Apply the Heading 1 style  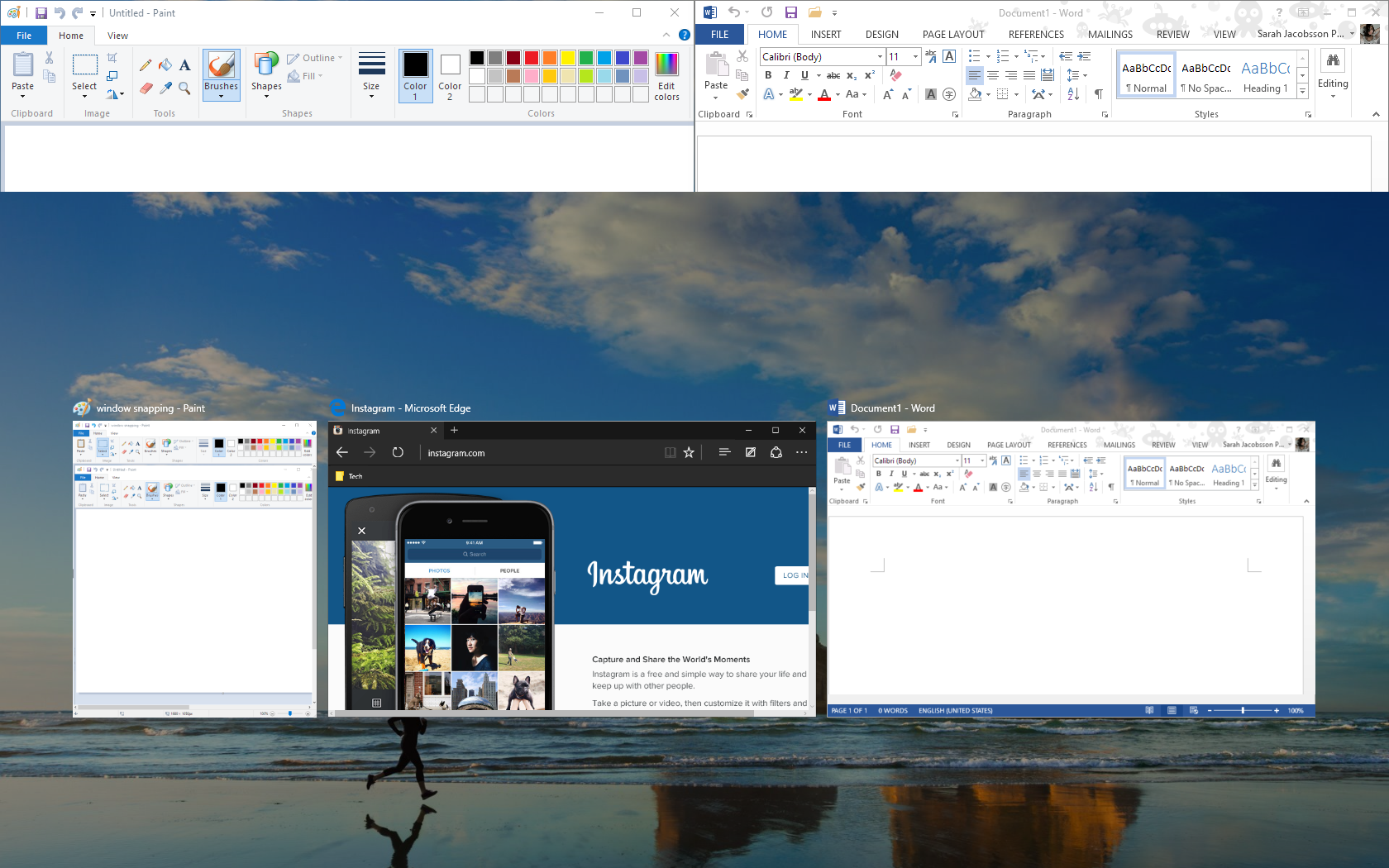click(x=1265, y=76)
